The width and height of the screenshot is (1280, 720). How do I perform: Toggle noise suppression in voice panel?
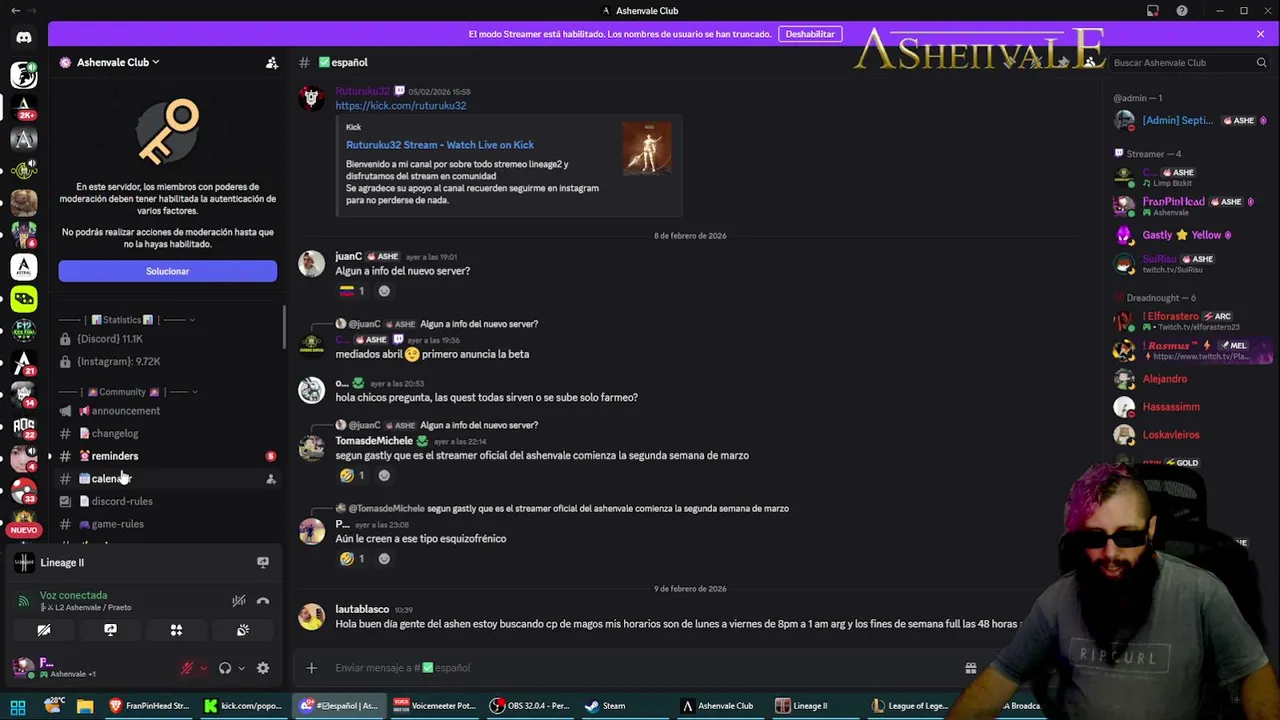(239, 601)
